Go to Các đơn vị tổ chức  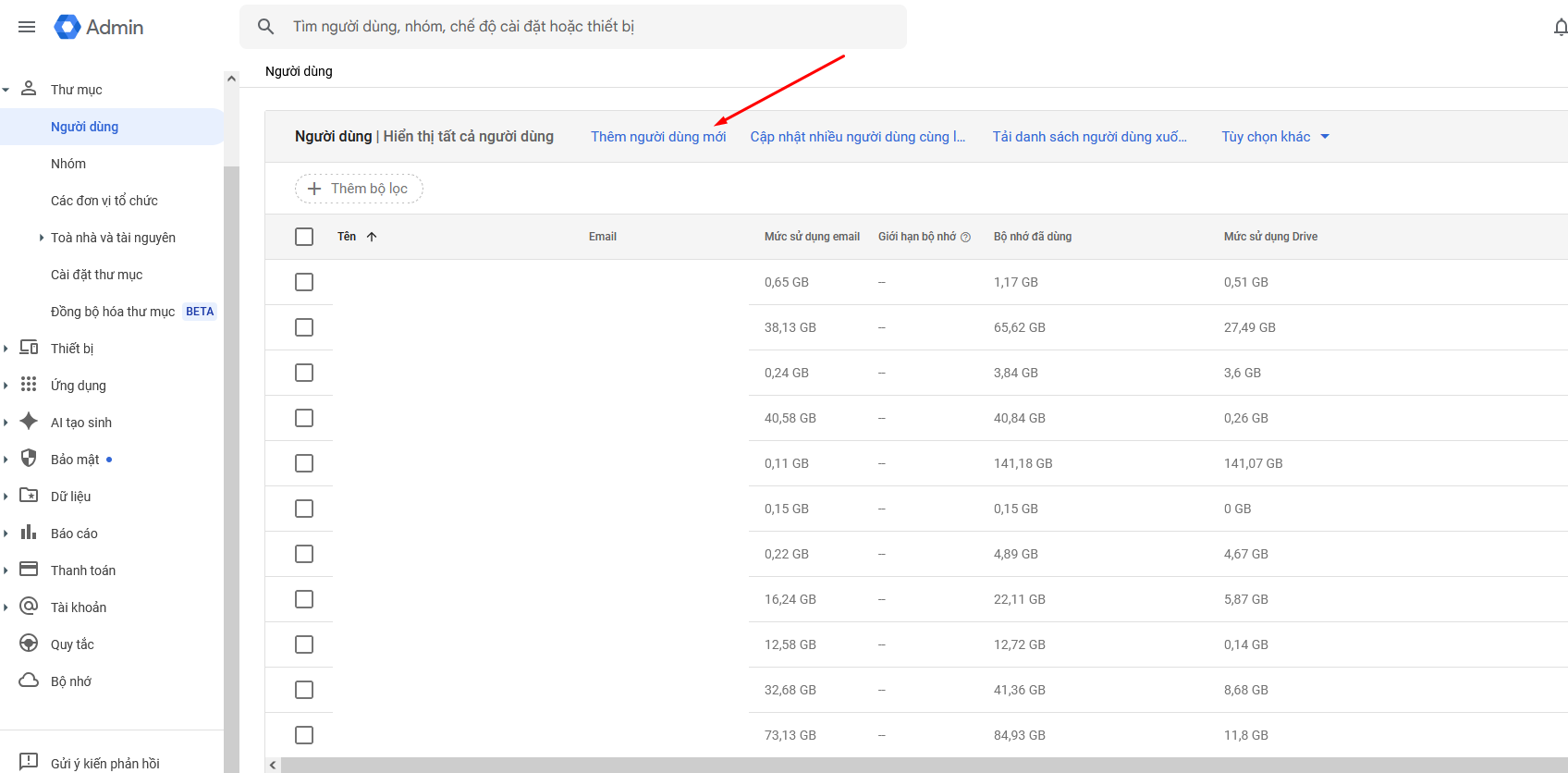pyautogui.click(x=104, y=201)
